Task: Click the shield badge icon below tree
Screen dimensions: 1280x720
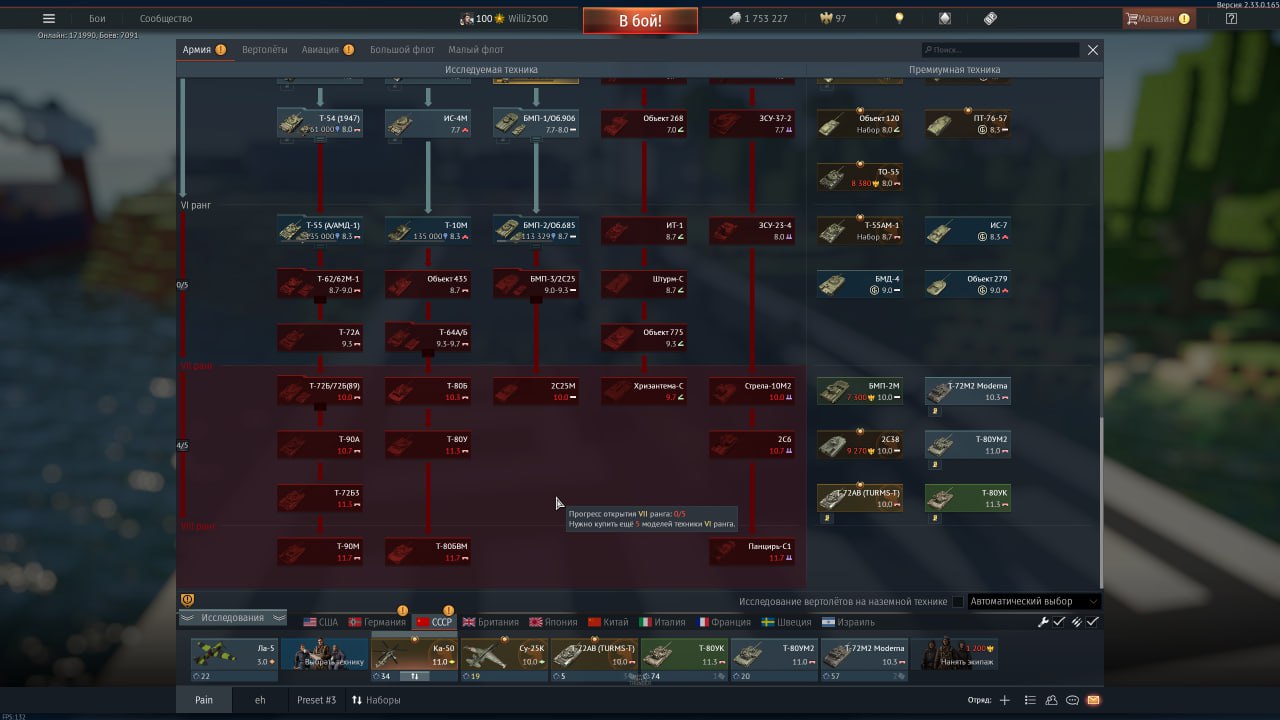Action: 187,600
